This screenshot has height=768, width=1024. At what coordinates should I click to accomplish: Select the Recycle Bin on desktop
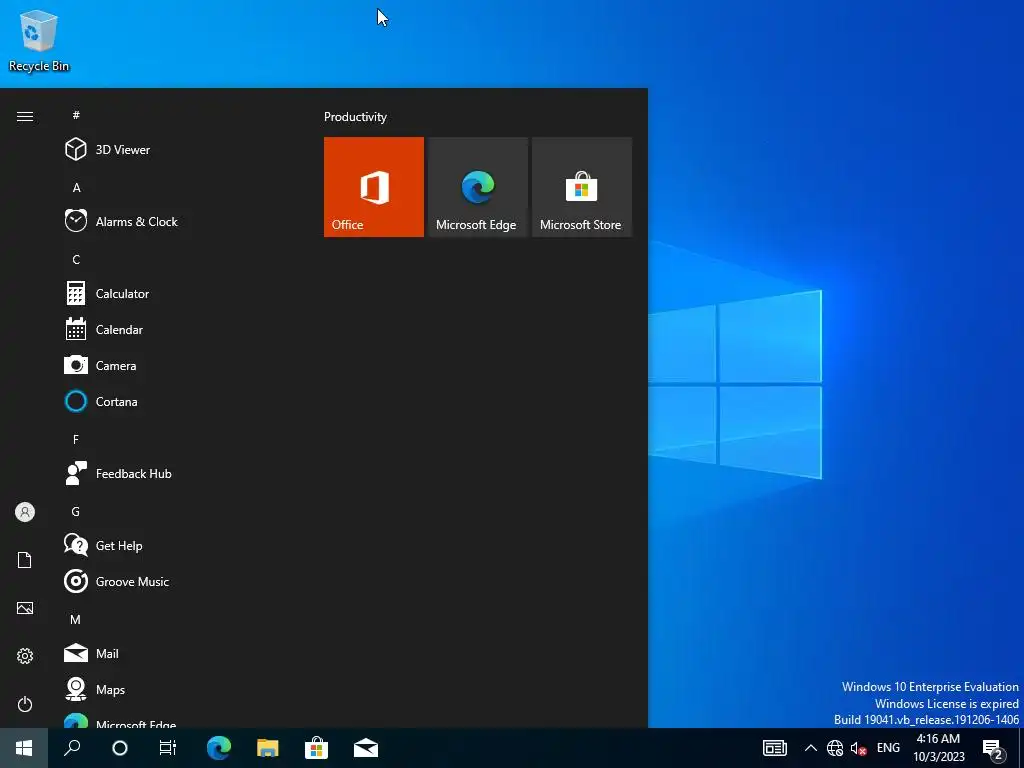coord(39,40)
